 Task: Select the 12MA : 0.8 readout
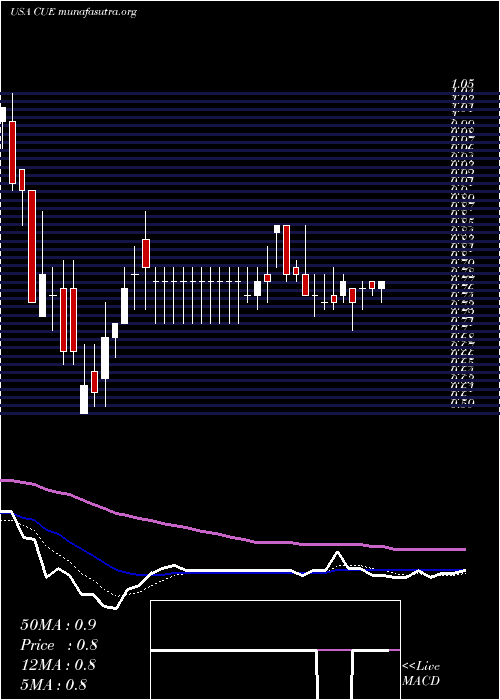coord(58,665)
